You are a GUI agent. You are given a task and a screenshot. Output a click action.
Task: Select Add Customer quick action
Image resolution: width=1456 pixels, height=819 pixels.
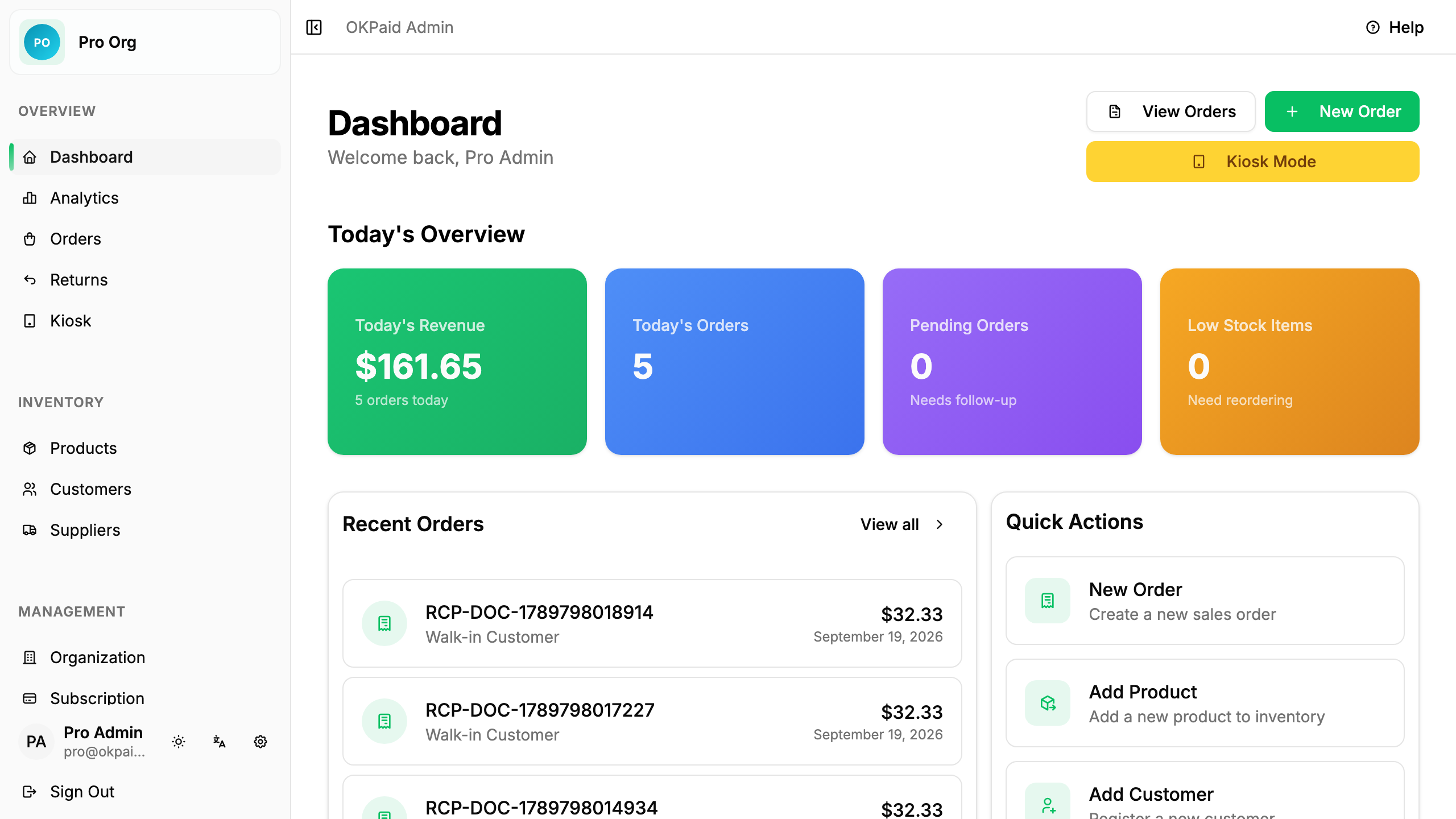click(x=1205, y=791)
